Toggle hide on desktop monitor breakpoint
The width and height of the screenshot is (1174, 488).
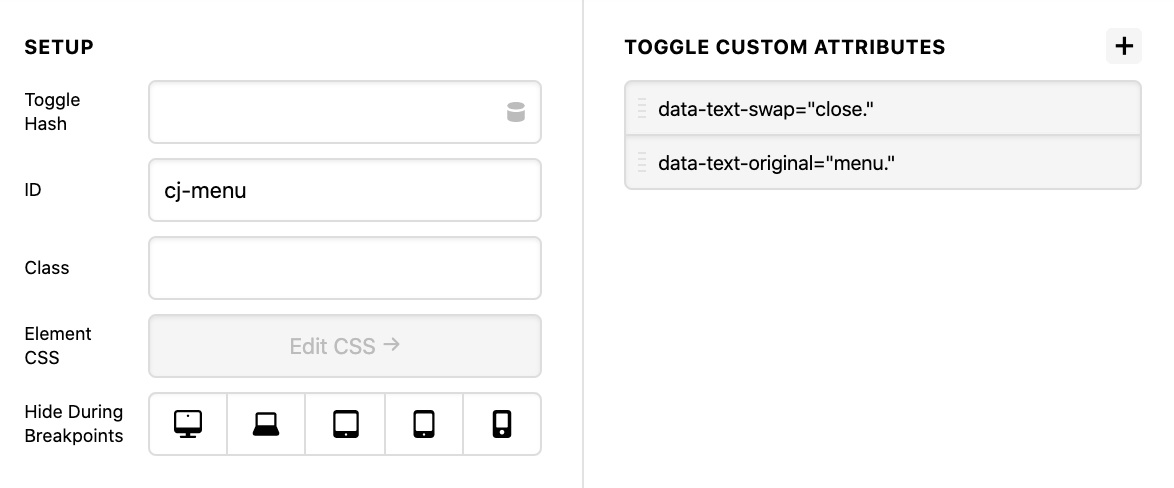[188, 424]
